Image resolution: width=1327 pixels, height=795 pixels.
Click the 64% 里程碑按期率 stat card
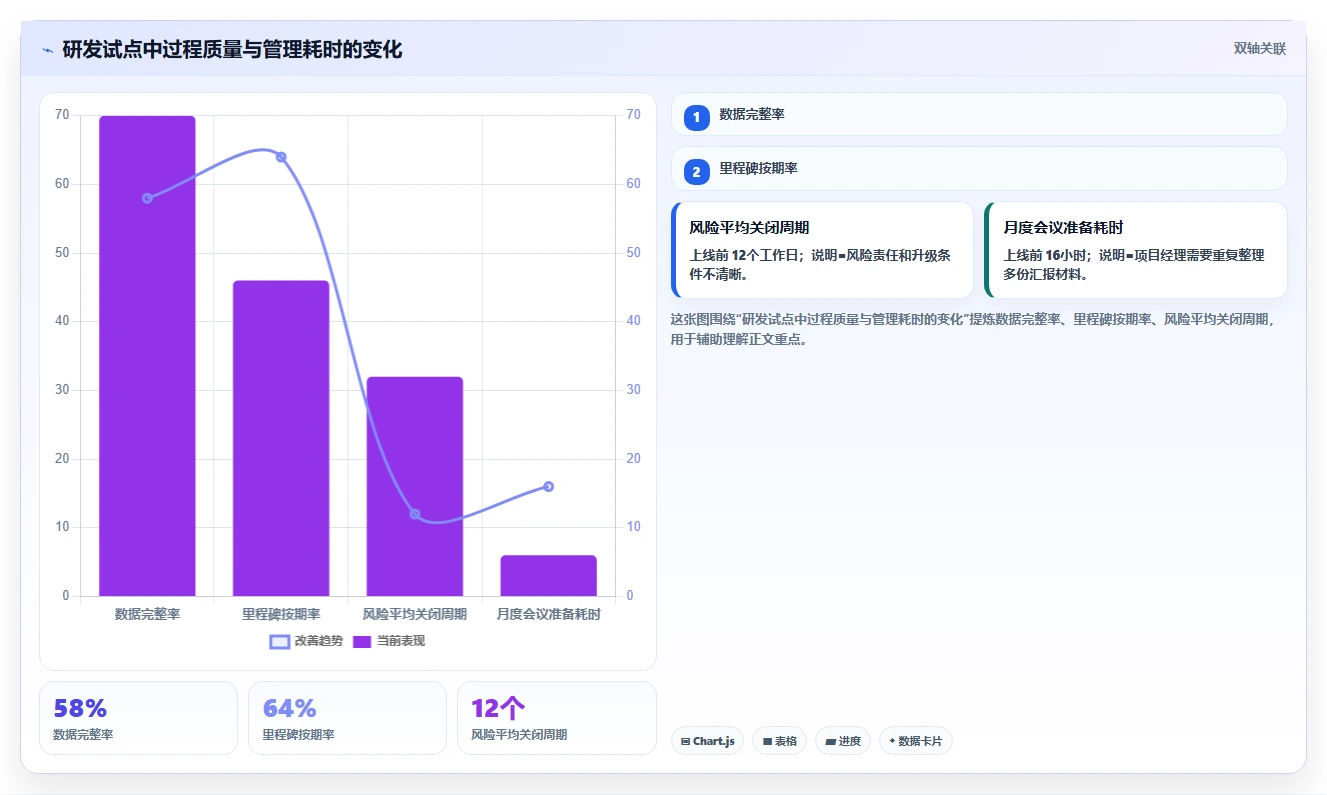347,718
